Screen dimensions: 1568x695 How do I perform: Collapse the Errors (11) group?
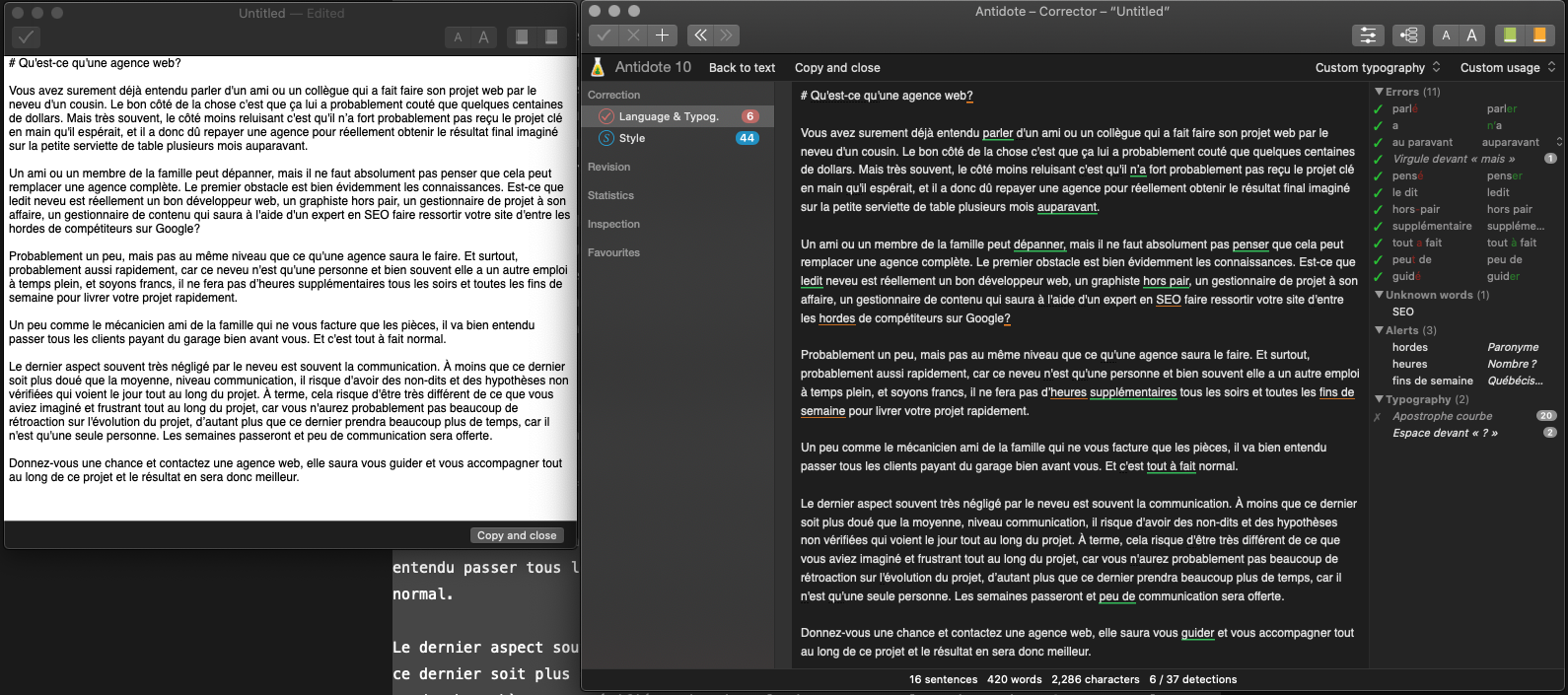tap(1379, 92)
